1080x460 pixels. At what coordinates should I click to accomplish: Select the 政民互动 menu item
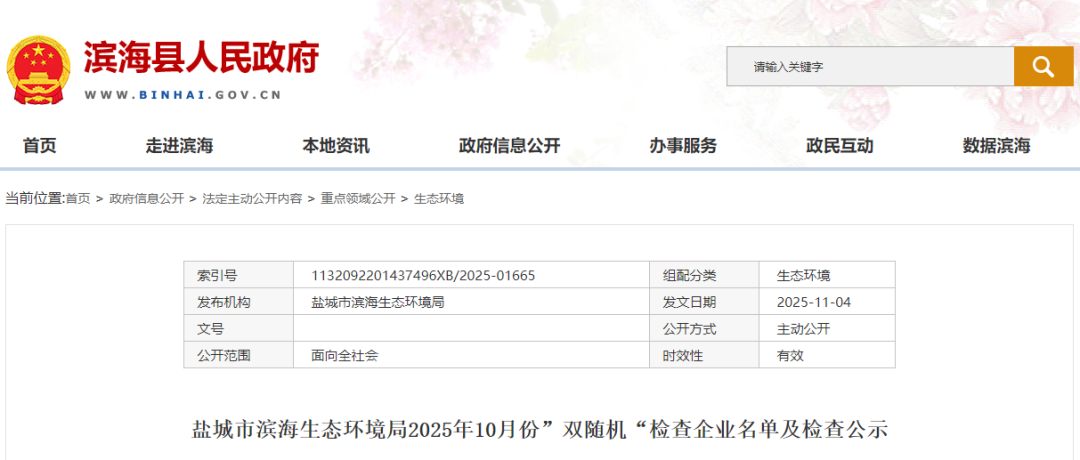tap(840, 146)
